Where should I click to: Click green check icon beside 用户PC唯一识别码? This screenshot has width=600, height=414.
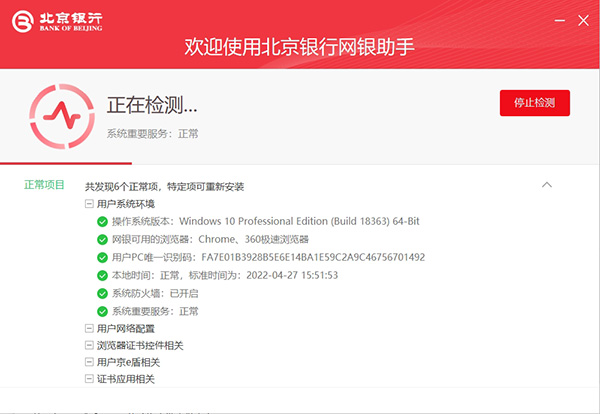(x=102, y=258)
